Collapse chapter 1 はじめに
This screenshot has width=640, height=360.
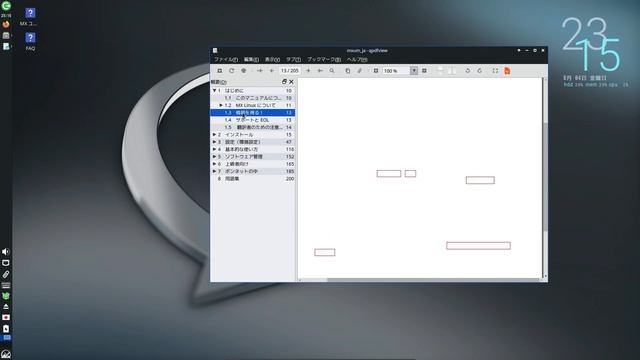(214, 91)
